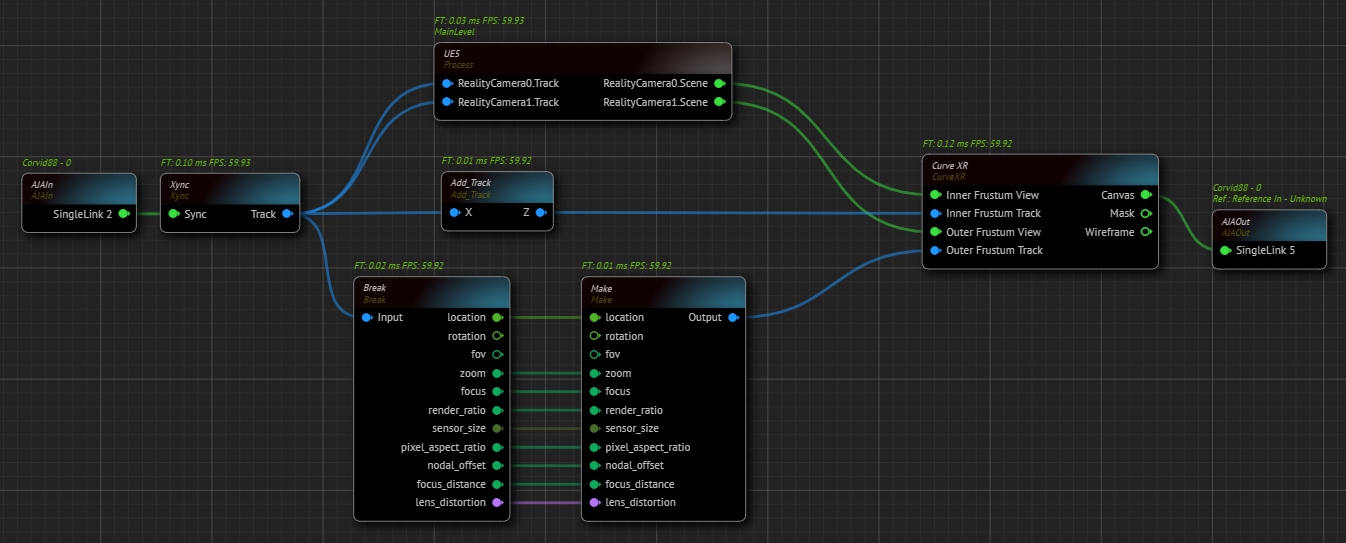Image resolution: width=1346 pixels, height=543 pixels.
Task: Click the purple lens_distortion pin on Make node
Action: (x=595, y=502)
